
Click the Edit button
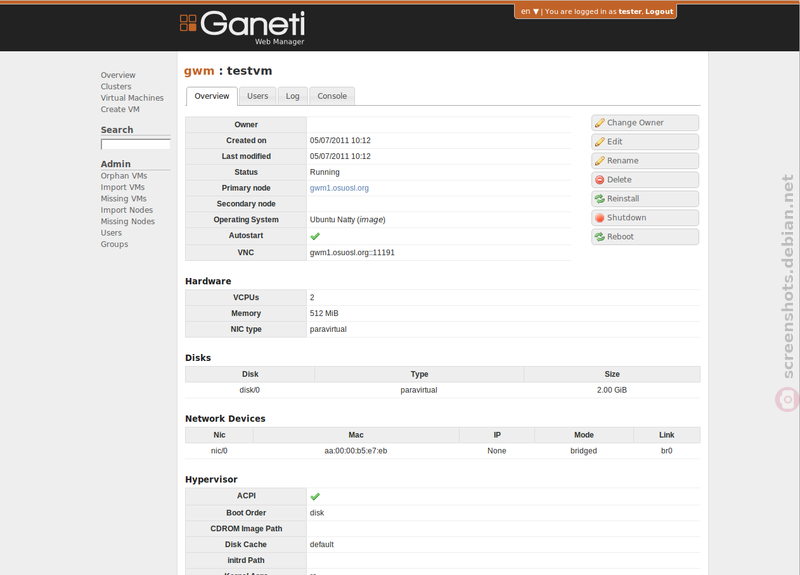pos(645,142)
